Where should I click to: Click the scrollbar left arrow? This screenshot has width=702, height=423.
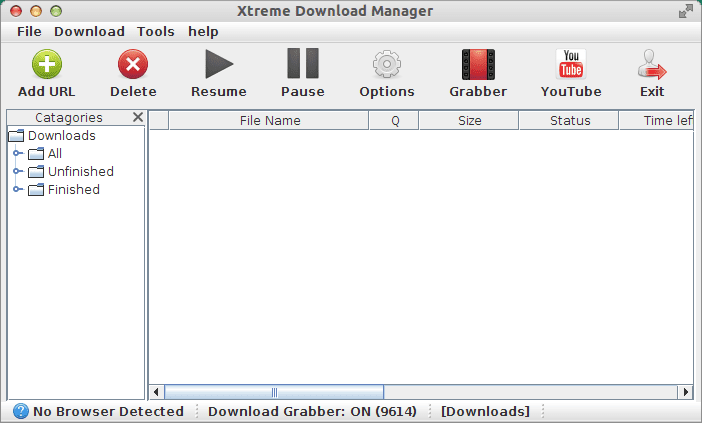[x=156, y=392]
